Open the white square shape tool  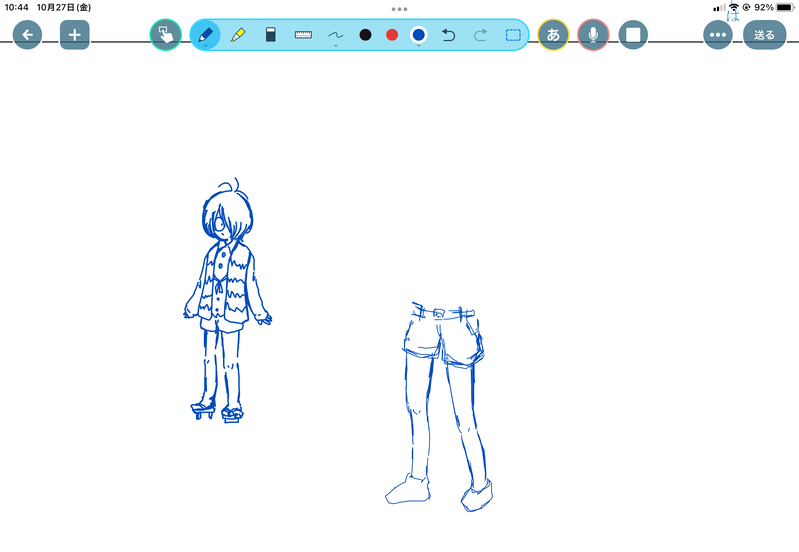633,35
